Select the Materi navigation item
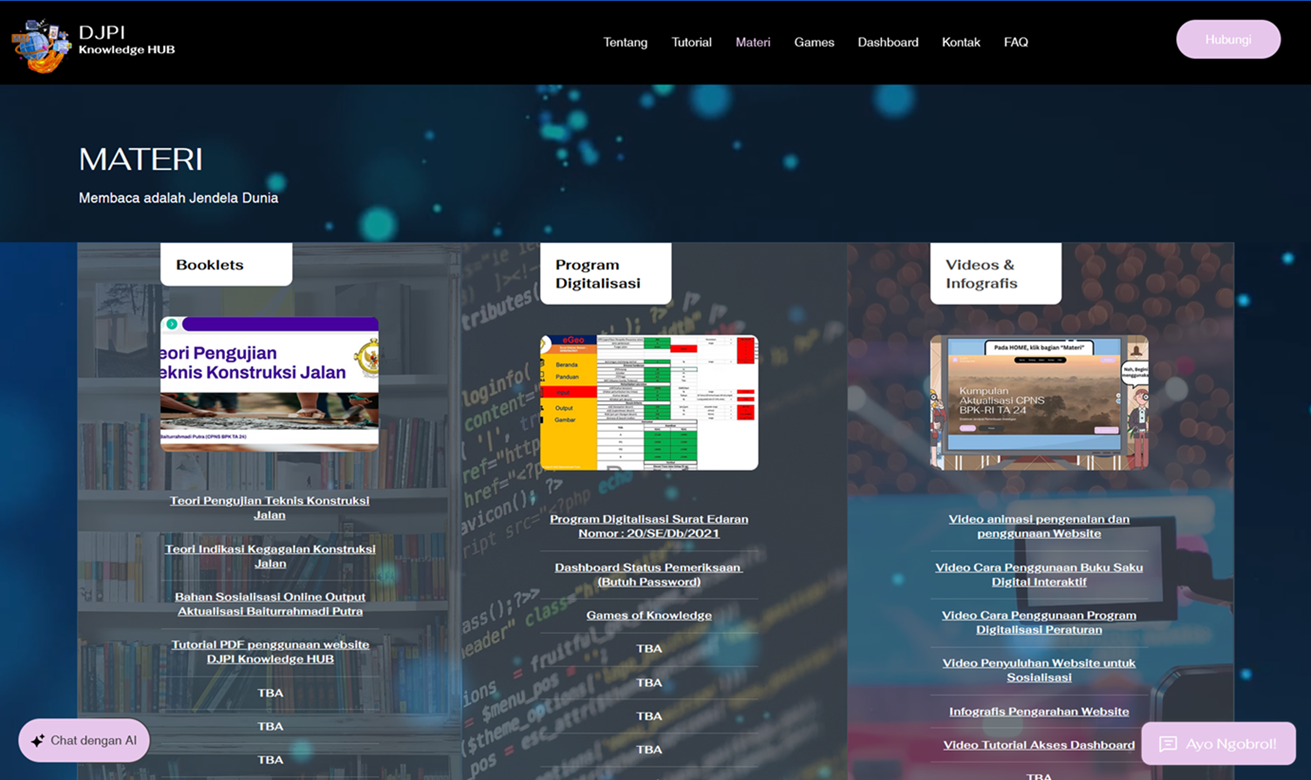Viewport: 1311px width, 780px height. [753, 42]
